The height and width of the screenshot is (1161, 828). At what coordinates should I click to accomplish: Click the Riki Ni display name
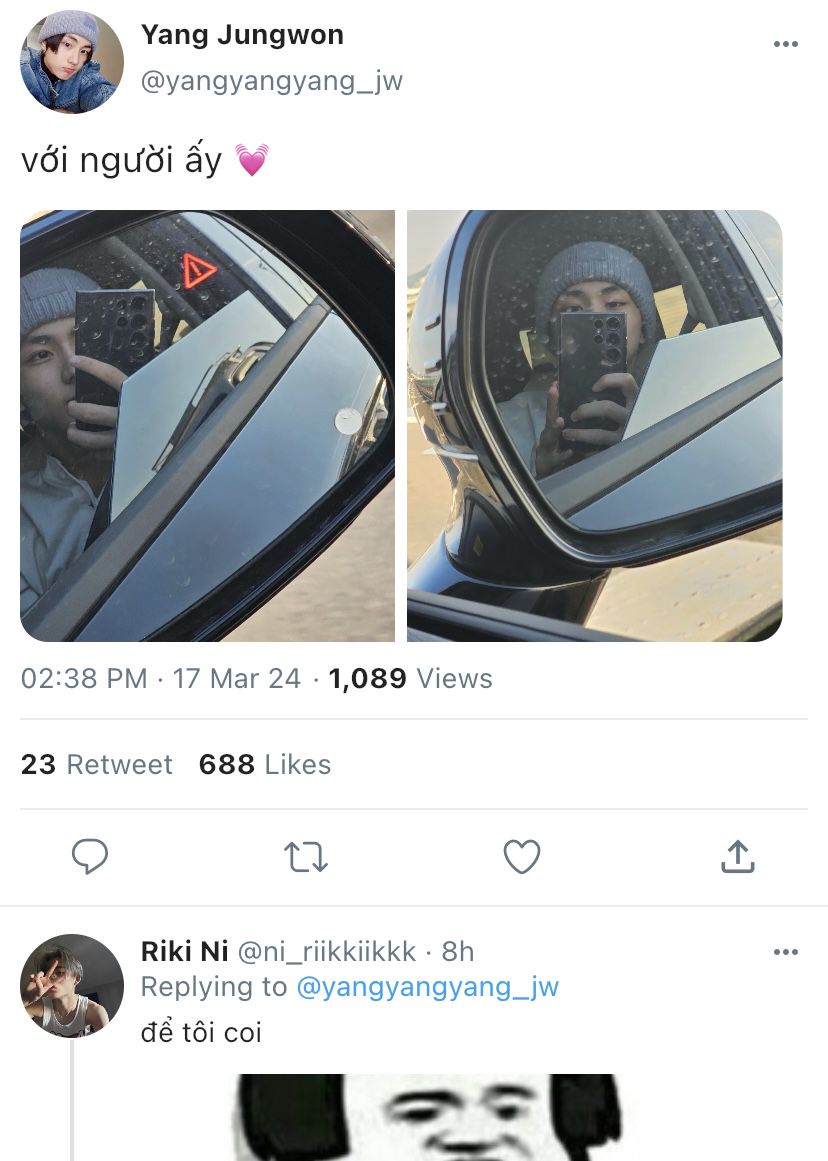click(x=184, y=951)
